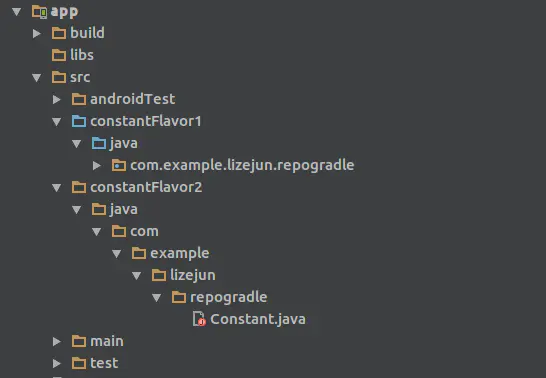Expand the build folder arrow
Image resolution: width=546 pixels, height=378 pixels.
pos(36,33)
